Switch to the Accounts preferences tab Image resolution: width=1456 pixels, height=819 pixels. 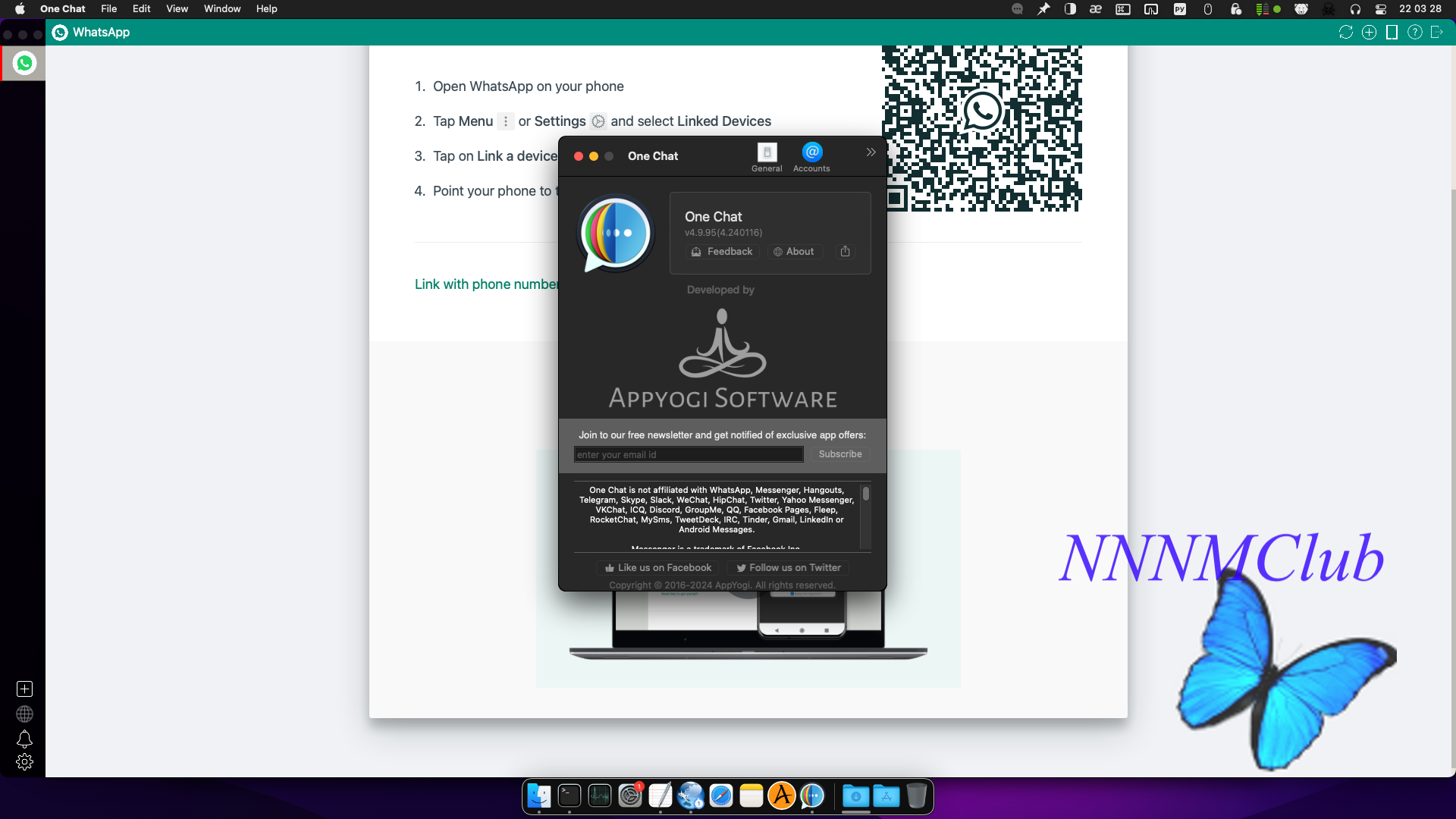[811, 158]
